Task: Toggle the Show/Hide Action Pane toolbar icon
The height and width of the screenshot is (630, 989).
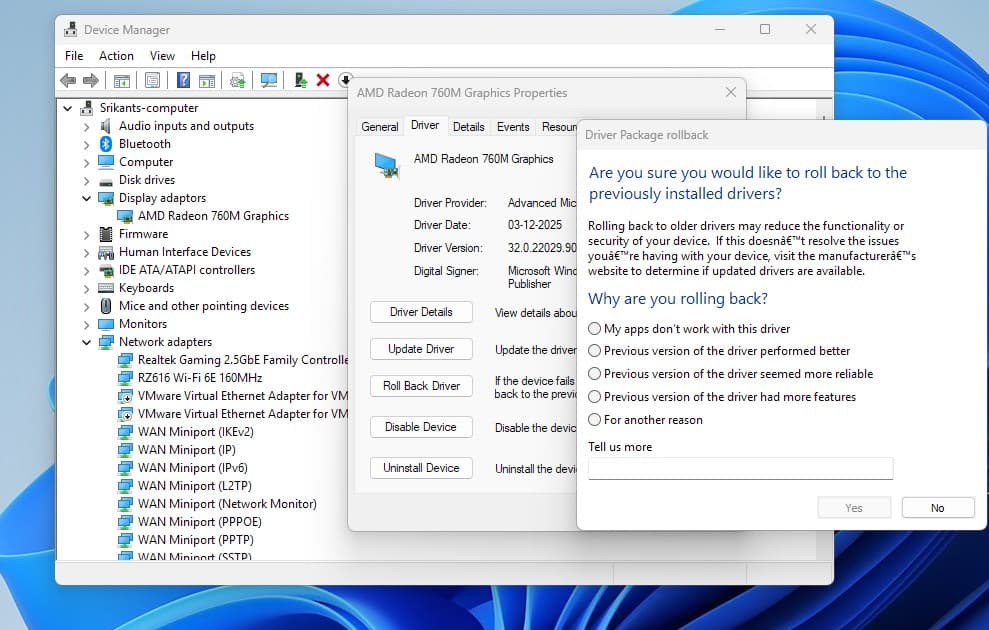Action: click(x=207, y=80)
